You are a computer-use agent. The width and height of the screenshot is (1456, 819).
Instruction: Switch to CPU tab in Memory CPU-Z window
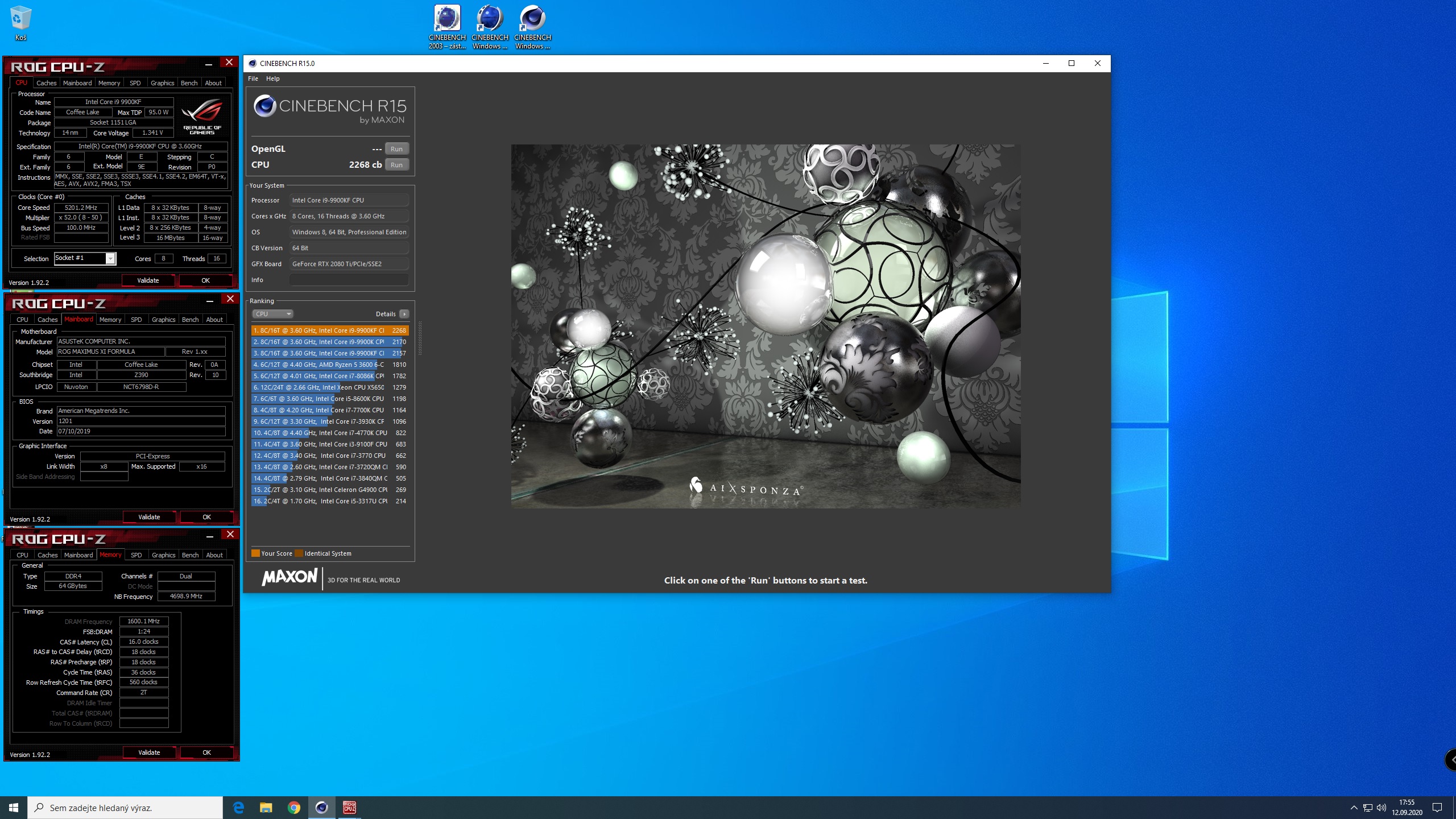click(22, 555)
